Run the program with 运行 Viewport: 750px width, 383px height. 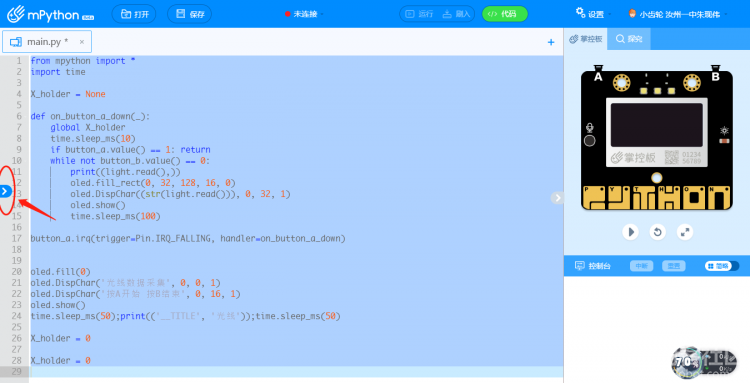419,14
